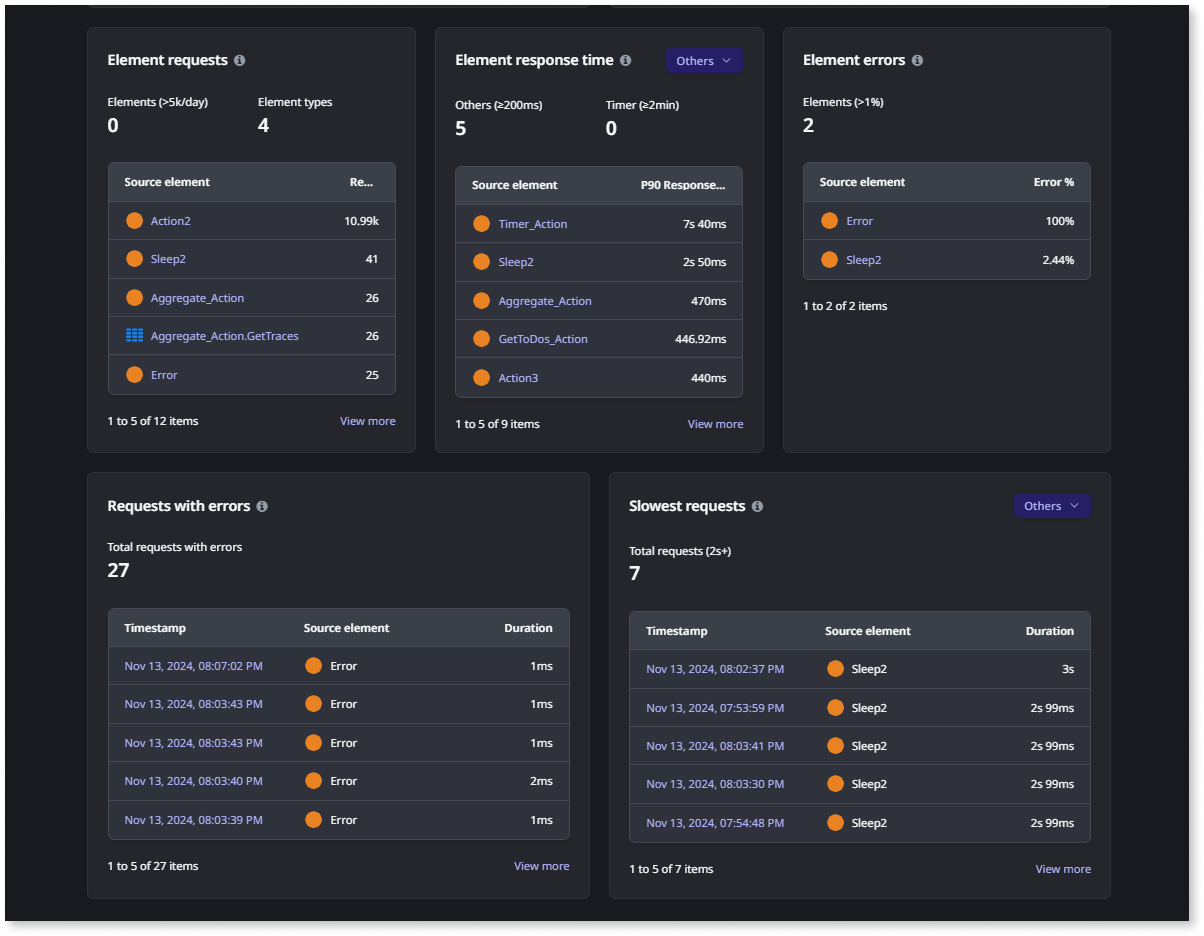Click the info icon beside Requests with errors
This screenshot has width=1204, height=936.
pos(262,507)
